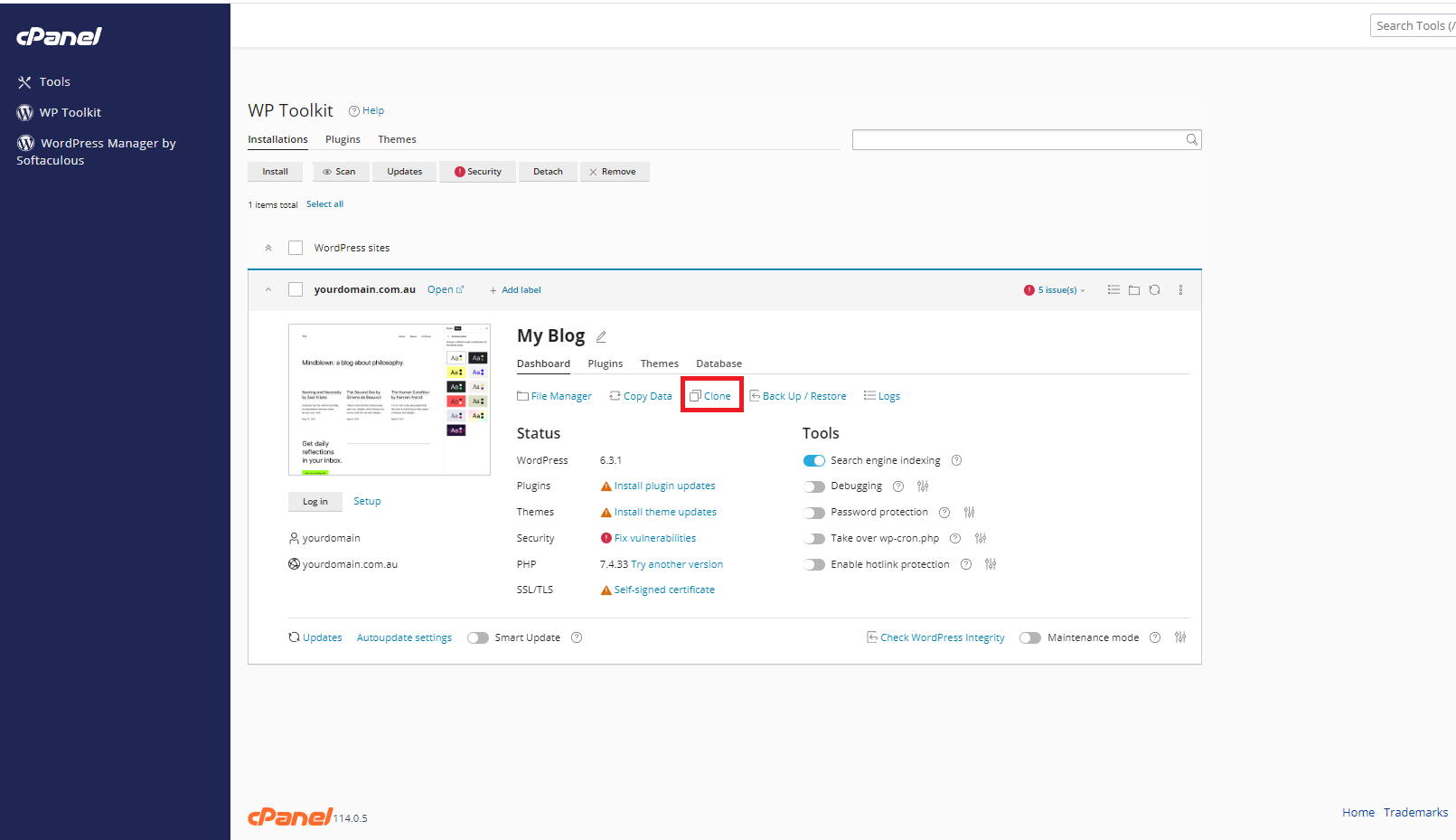The height and width of the screenshot is (840, 1456).
Task: Click the Security toolbar button
Action: click(478, 172)
